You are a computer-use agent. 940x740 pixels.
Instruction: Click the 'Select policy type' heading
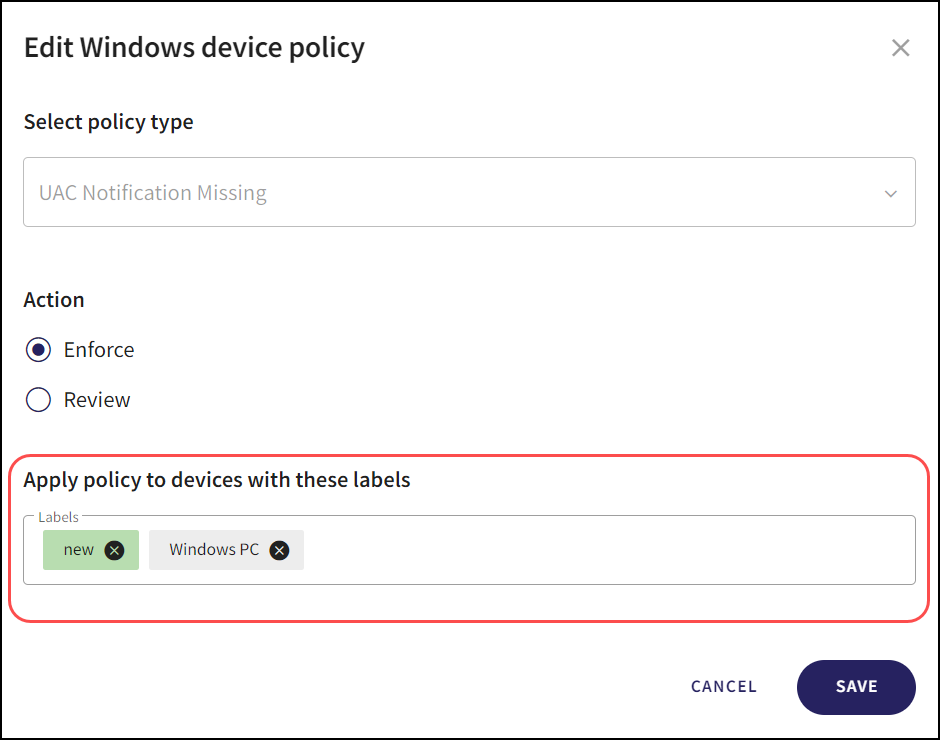[x=108, y=122]
